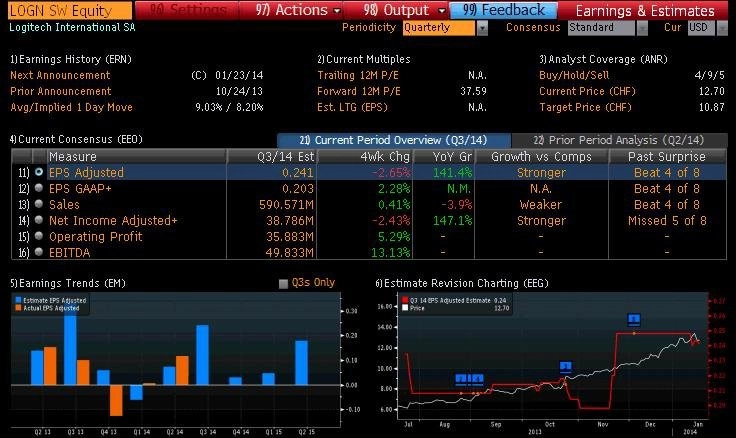Click the Sales Weaker comps cell

click(x=541, y=205)
